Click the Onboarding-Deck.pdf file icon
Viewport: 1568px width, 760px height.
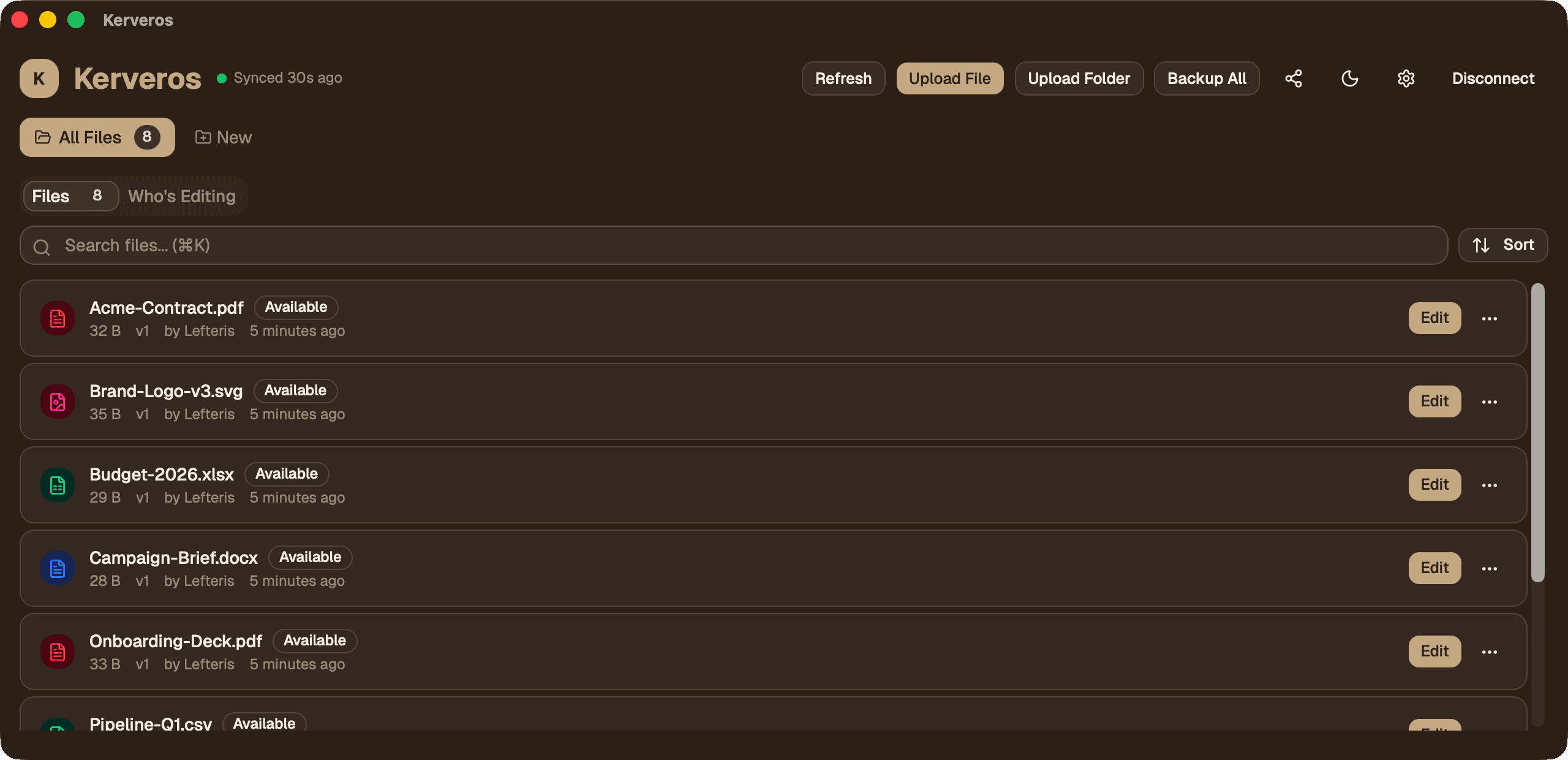pyautogui.click(x=58, y=652)
